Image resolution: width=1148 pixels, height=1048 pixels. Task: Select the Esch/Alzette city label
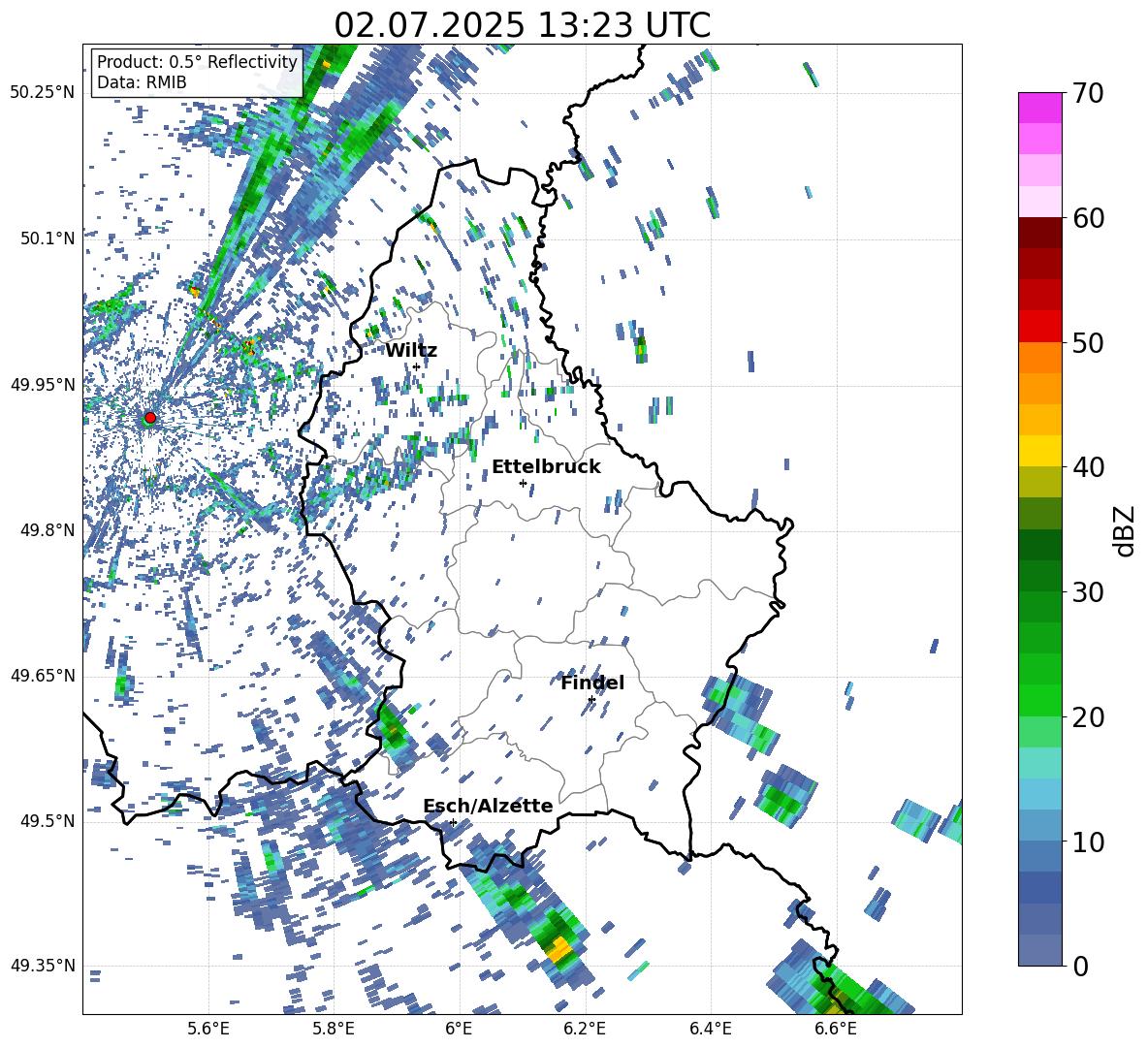pyautogui.click(x=488, y=806)
